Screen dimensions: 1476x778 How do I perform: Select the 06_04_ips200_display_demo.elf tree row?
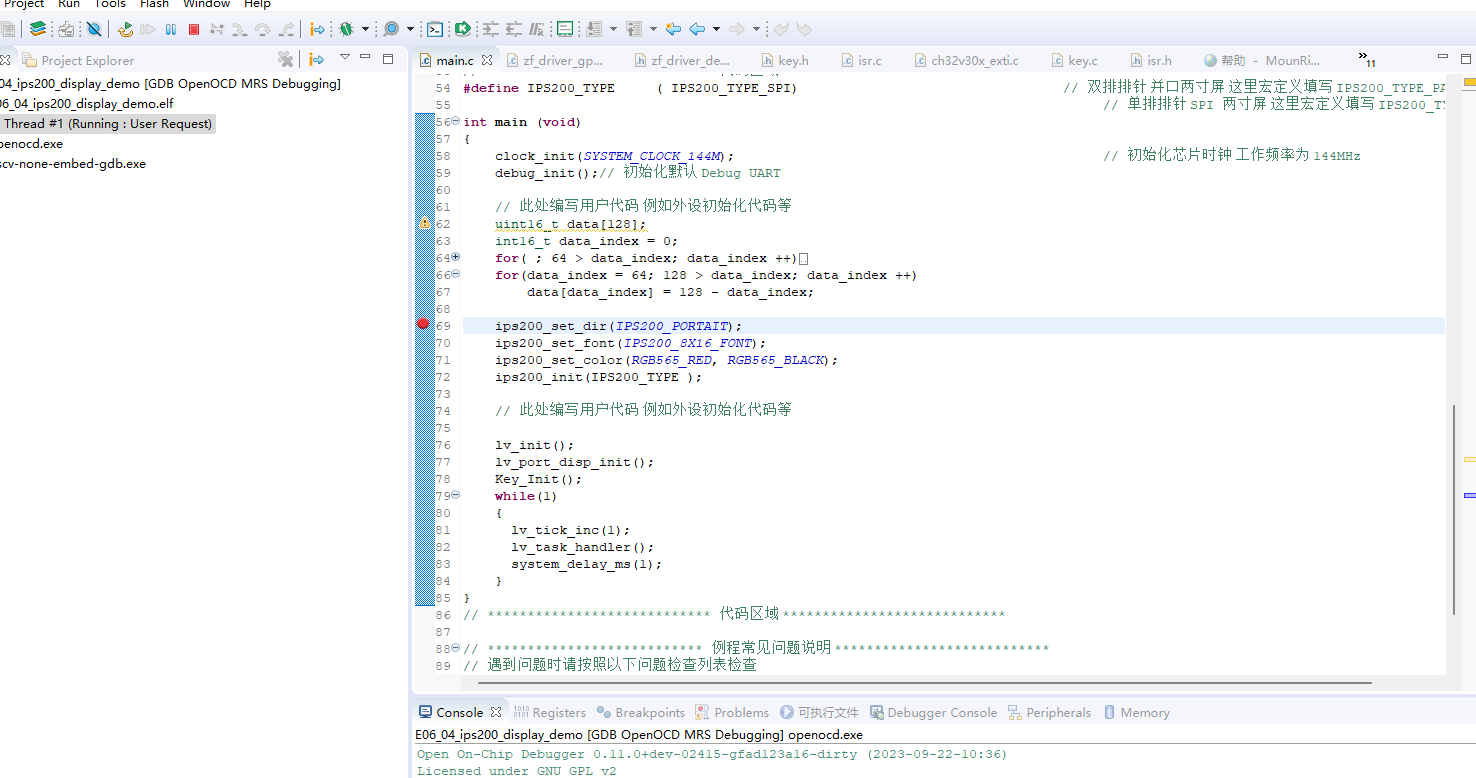point(86,104)
